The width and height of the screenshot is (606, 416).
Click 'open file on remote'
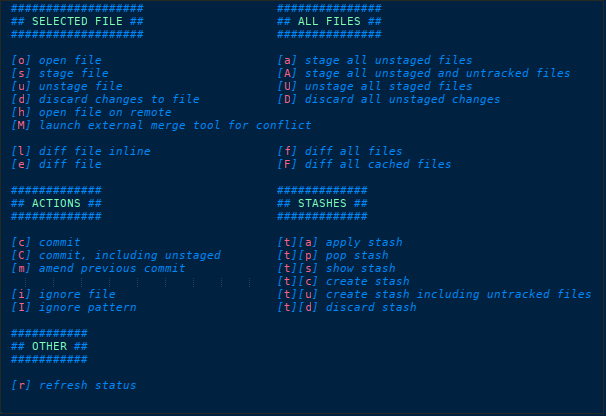100,112
